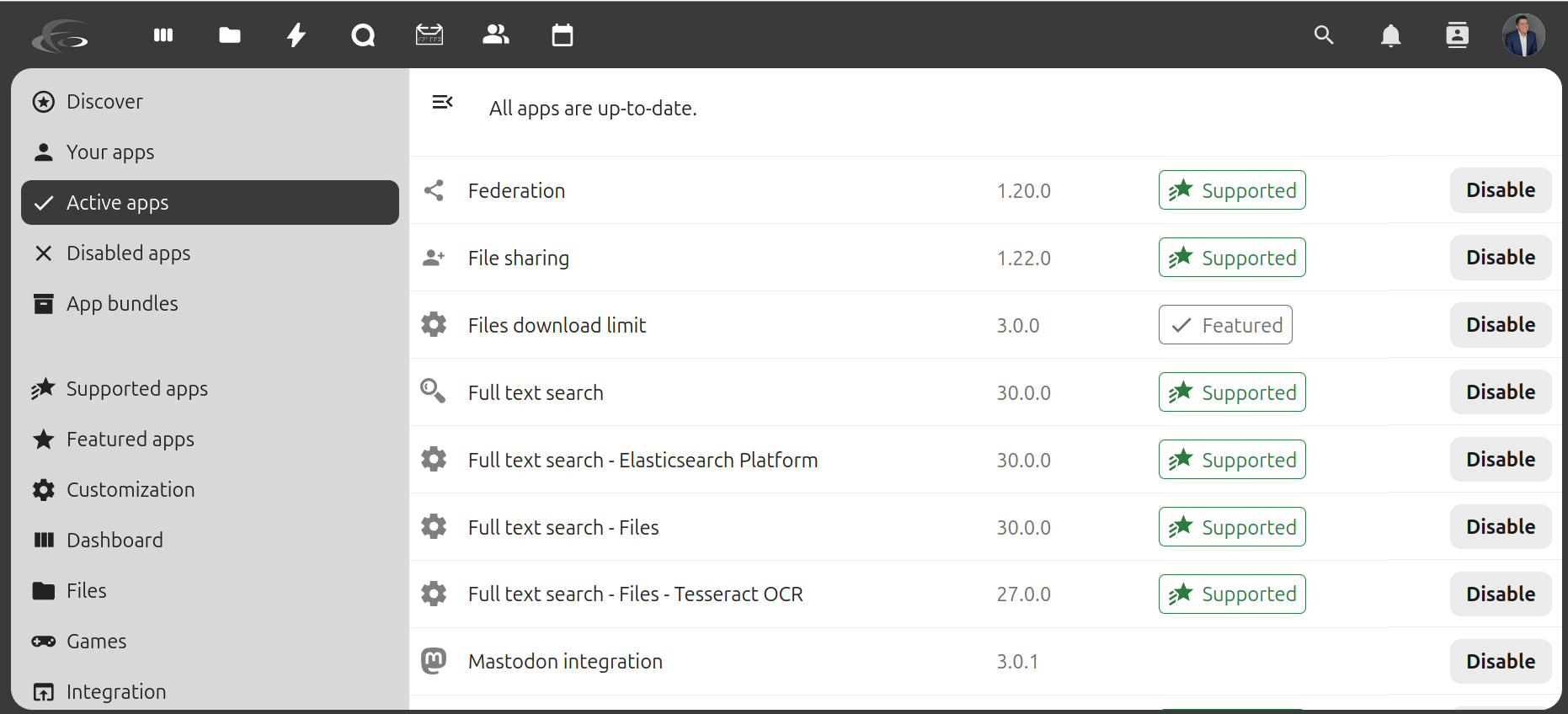This screenshot has height=714, width=1568.
Task: Click version 1.20.0 in Federation row
Action: tap(1023, 191)
